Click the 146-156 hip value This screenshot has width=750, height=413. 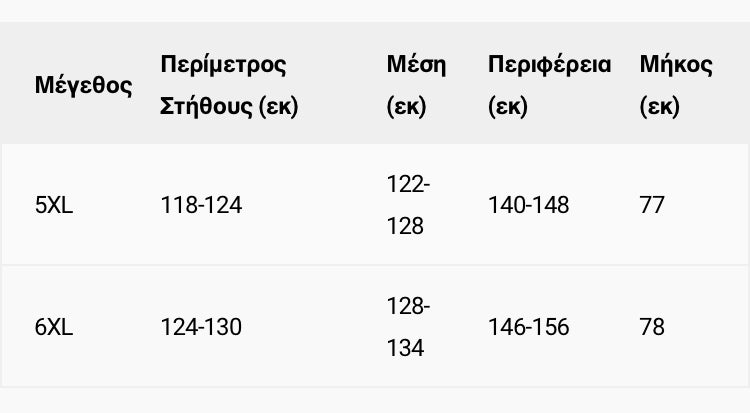(529, 327)
